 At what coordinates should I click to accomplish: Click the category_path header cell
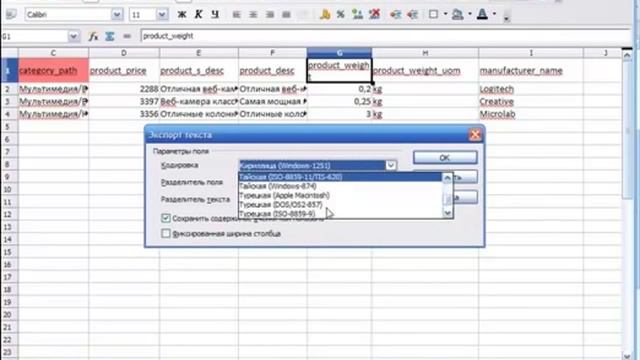click(x=53, y=71)
